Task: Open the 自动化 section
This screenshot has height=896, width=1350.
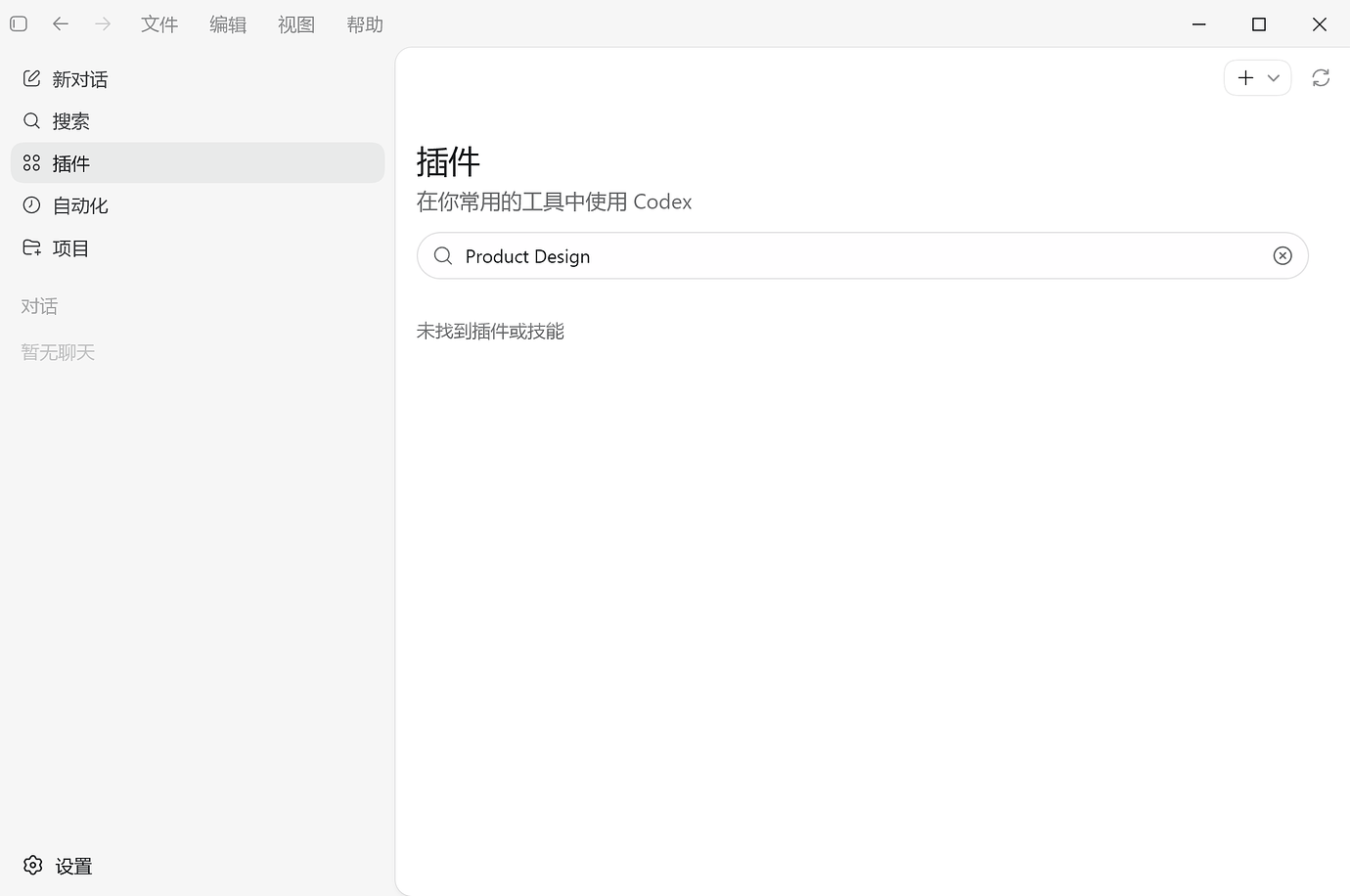Action: click(198, 205)
